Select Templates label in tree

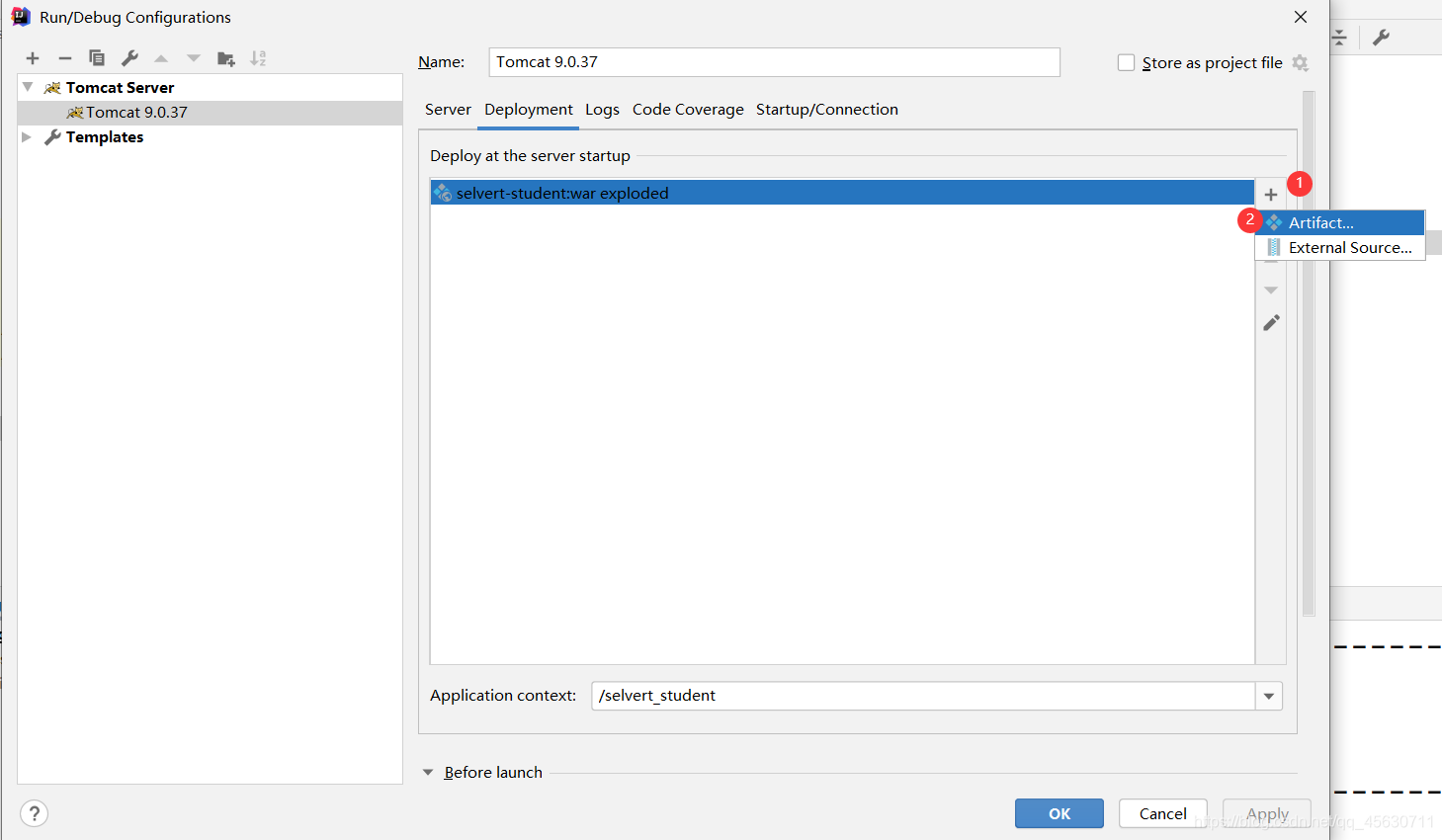105,137
